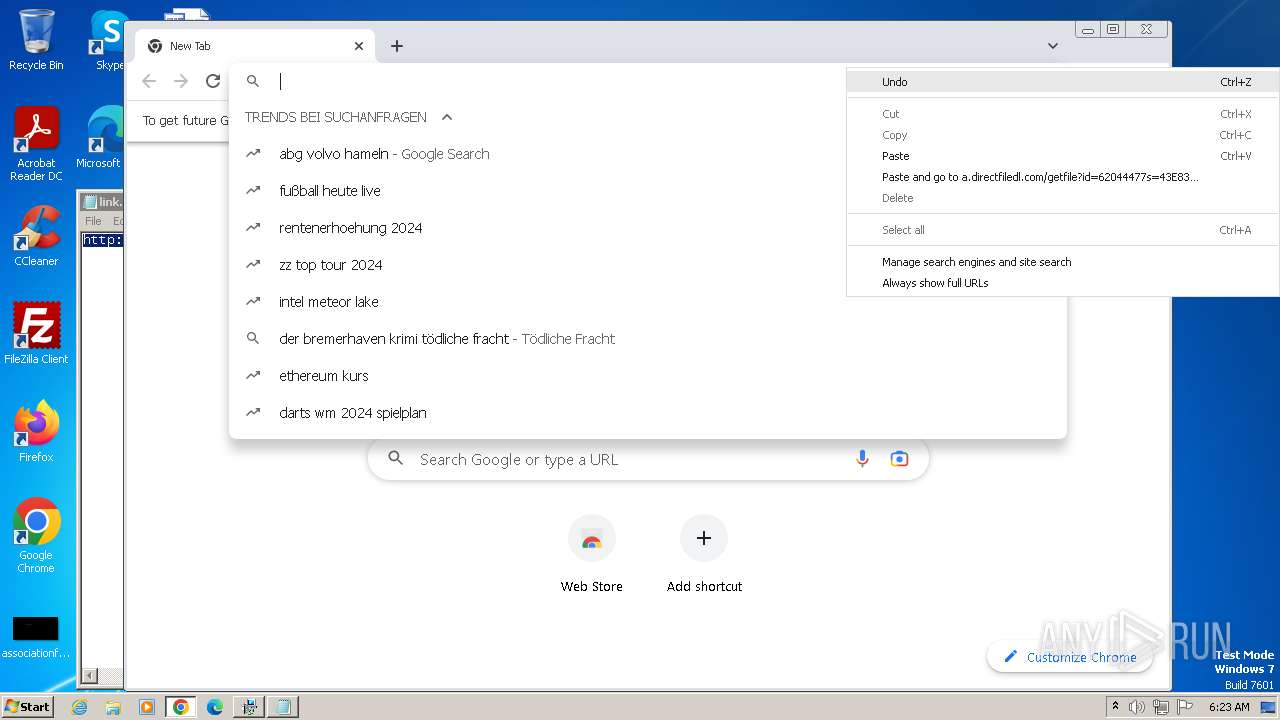
Task: Select suggestion abg volvo hameln
Action: coord(648,154)
